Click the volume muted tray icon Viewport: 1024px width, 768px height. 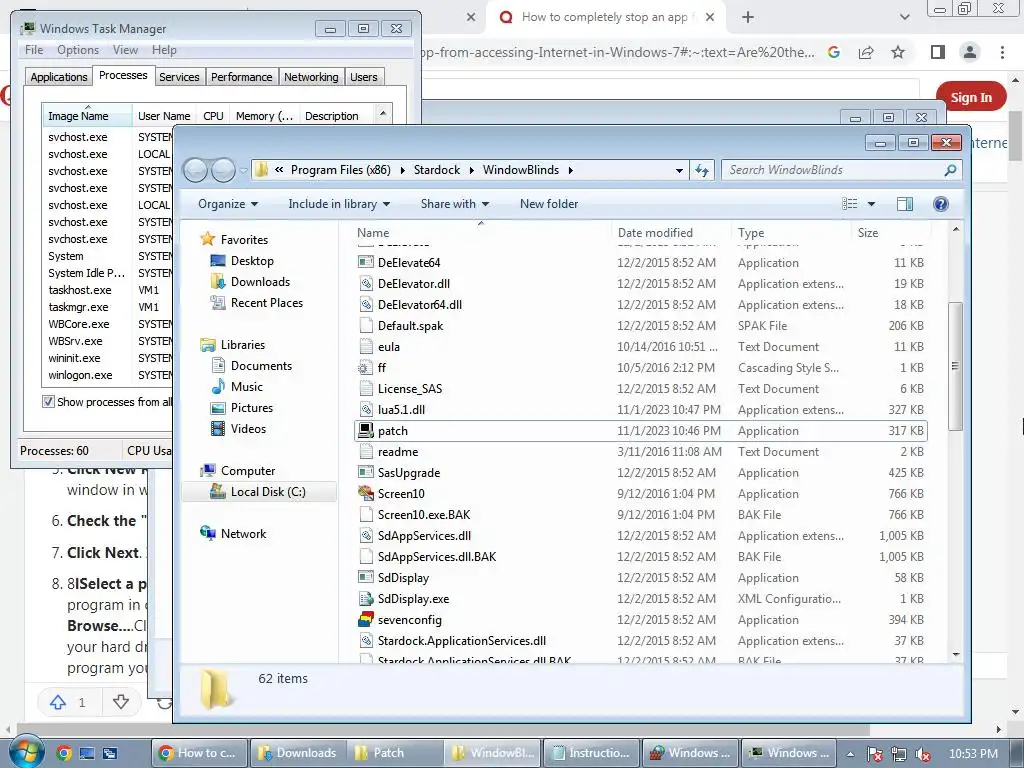click(x=923, y=754)
